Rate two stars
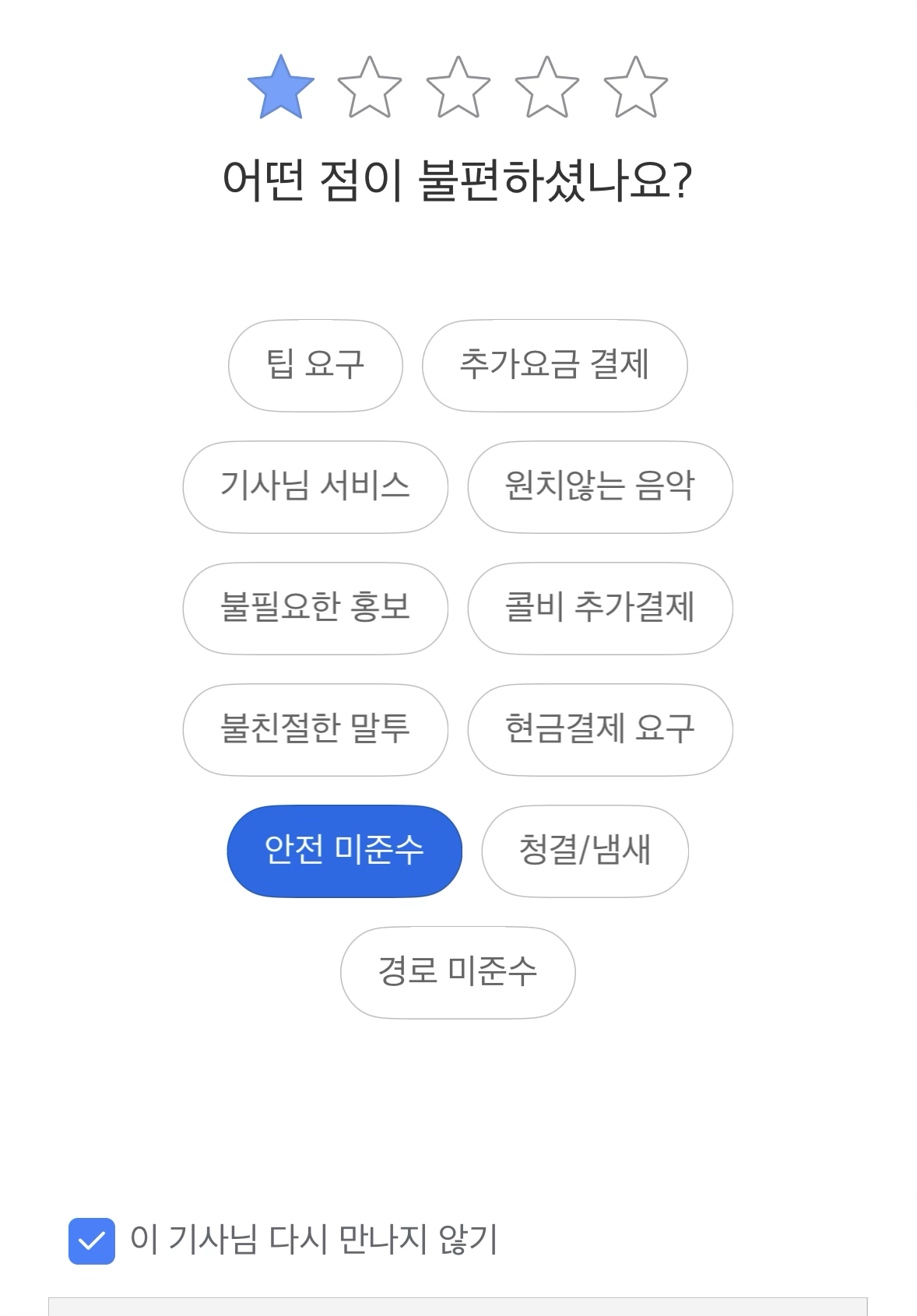 tap(370, 88)
